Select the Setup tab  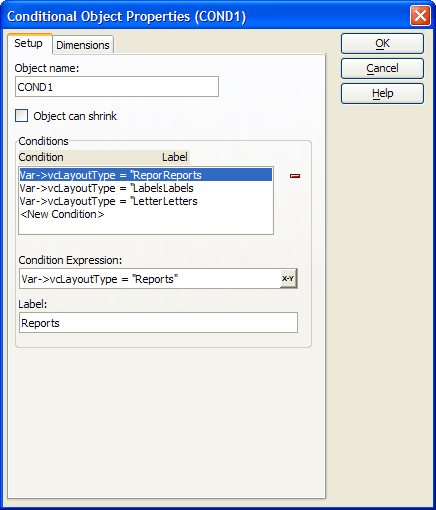[x=29, y=43]
